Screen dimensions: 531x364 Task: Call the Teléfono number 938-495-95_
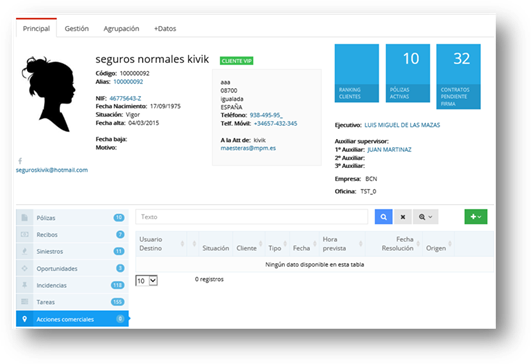click(x=266, y=115)
